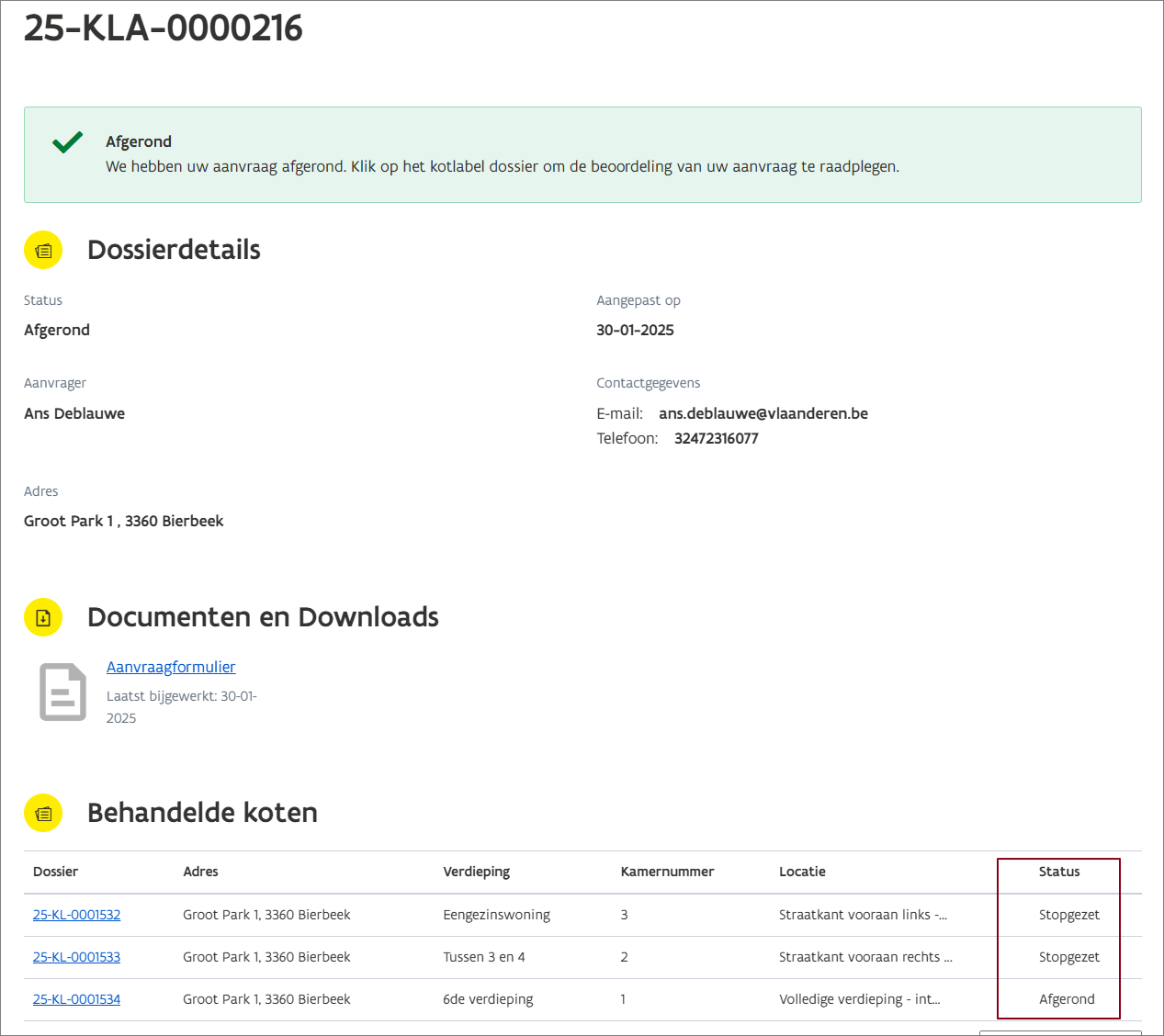The height and width of the screenshot is (1036, 1164).
Task: Click the page title 25-KLA-0000216
Action: pos(164,28)
